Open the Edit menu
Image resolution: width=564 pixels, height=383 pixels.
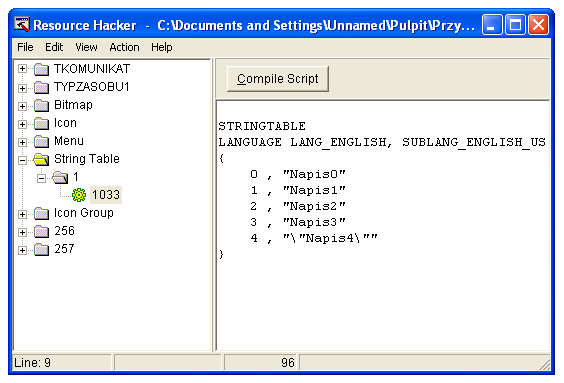click(x=54, y=47)
